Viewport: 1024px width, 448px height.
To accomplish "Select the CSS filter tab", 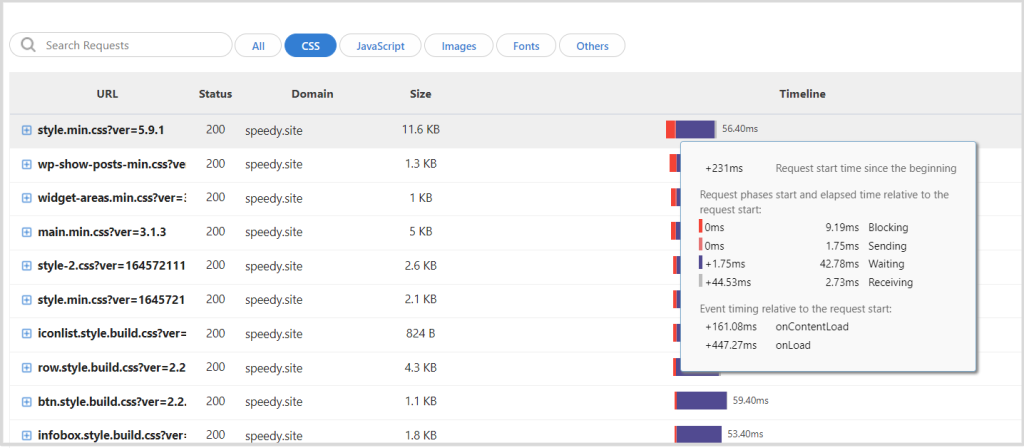I will click(310, 46).
